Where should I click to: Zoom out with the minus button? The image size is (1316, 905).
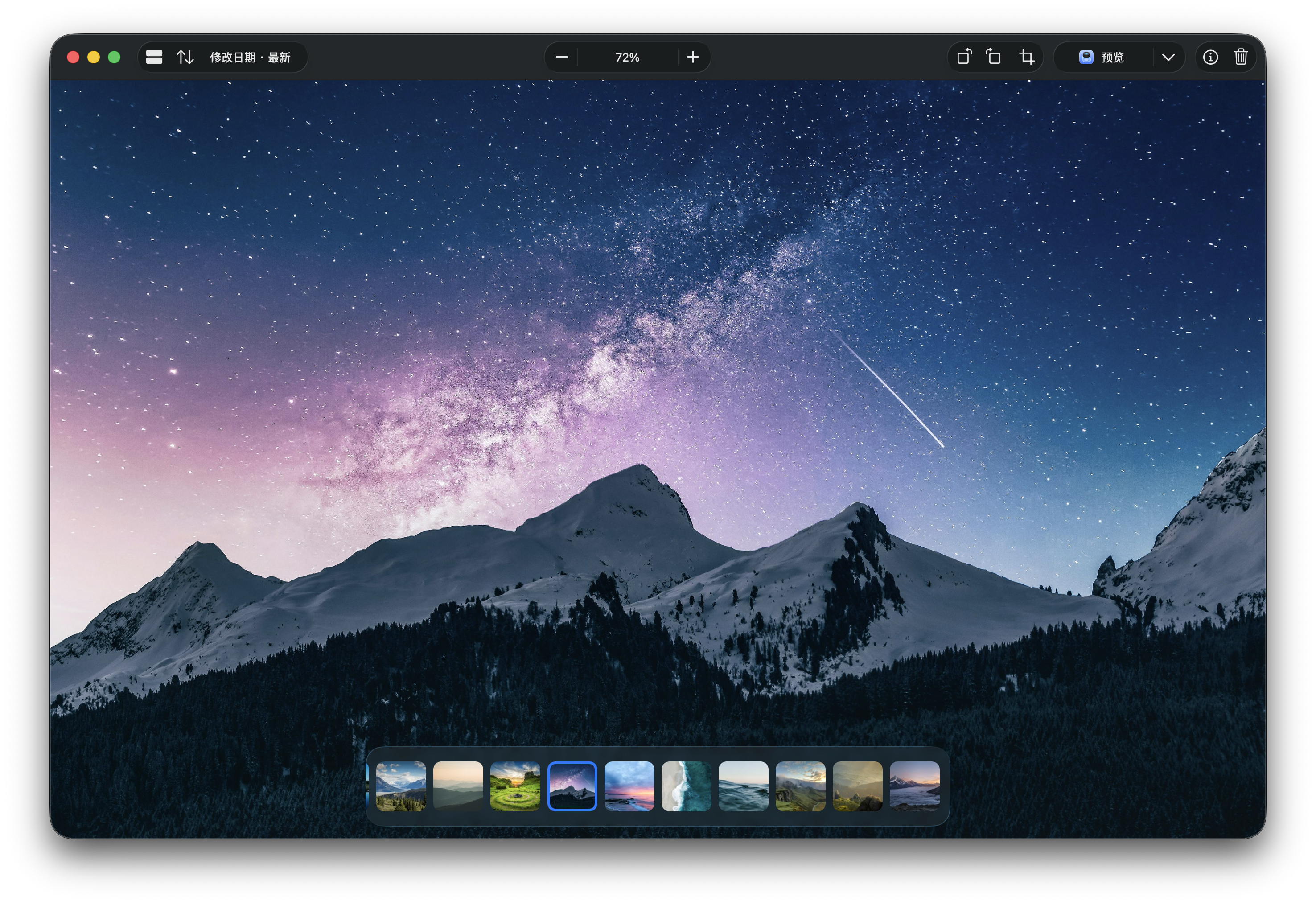point(561,57)
